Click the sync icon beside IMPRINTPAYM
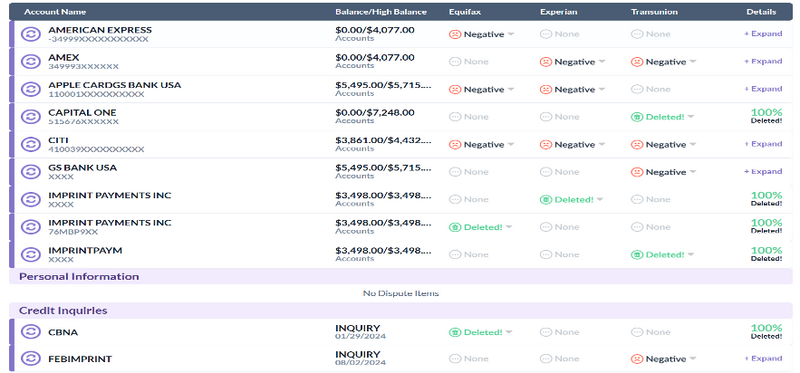This screenshot has height=373, width=800. (31, 255)
